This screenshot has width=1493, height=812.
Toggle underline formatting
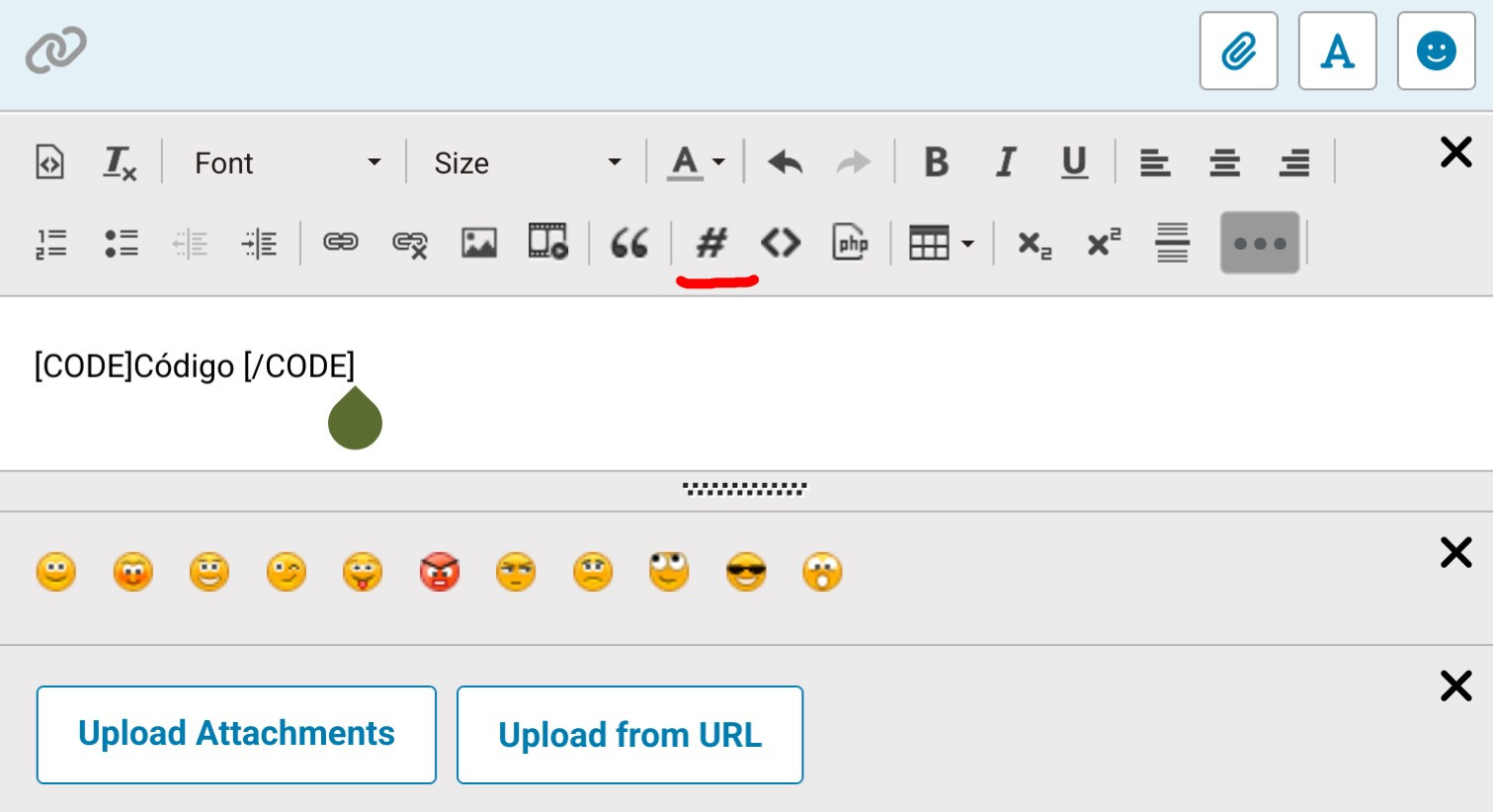(x=1074, y=162)
